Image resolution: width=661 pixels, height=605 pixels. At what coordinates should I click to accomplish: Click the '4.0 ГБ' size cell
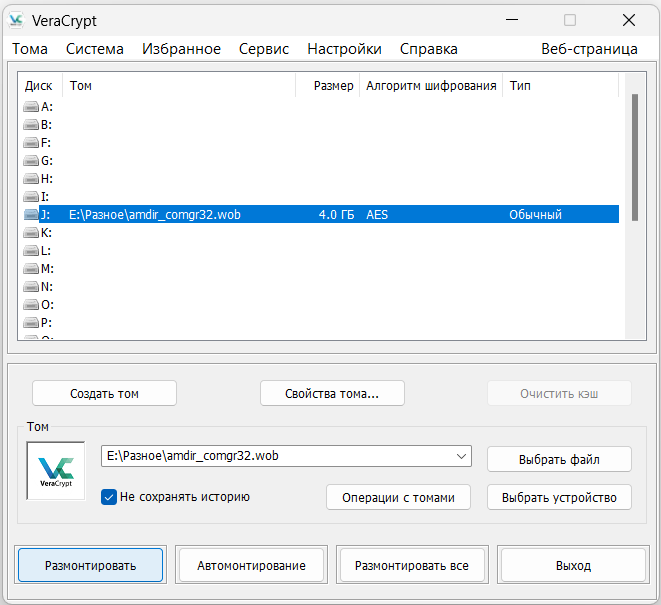[336, 215]
